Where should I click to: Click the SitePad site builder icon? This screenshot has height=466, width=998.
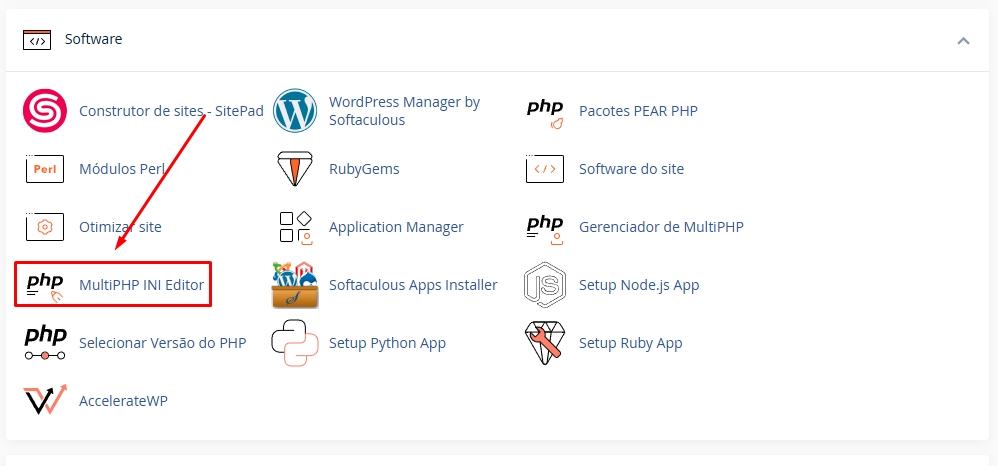44,111
